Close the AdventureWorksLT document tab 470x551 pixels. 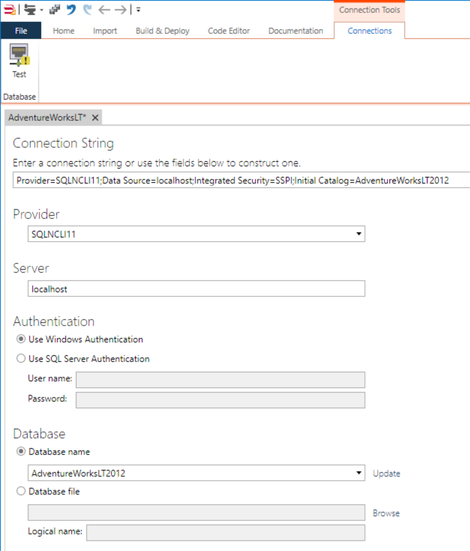[x=95, y=118]
